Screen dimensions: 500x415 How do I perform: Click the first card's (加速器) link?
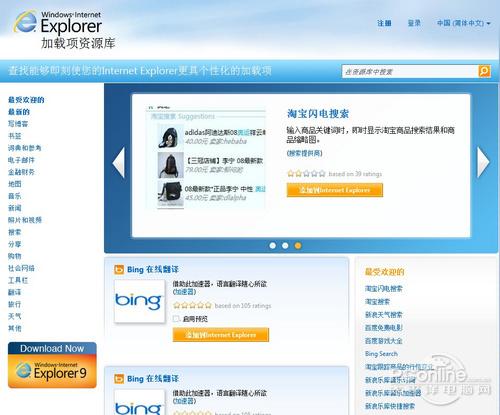(184, 292)
